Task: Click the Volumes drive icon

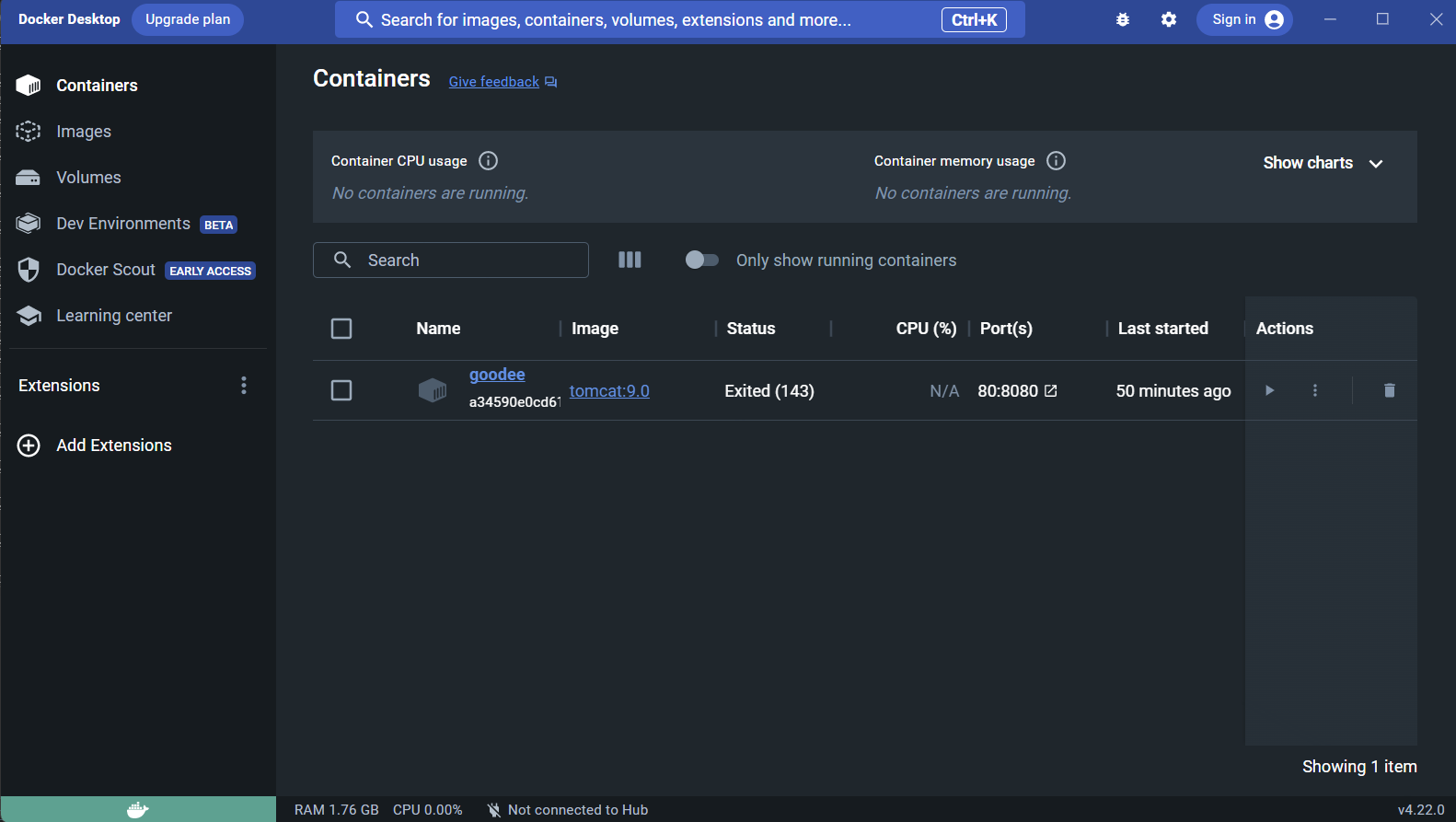Action: pos(29,178)
